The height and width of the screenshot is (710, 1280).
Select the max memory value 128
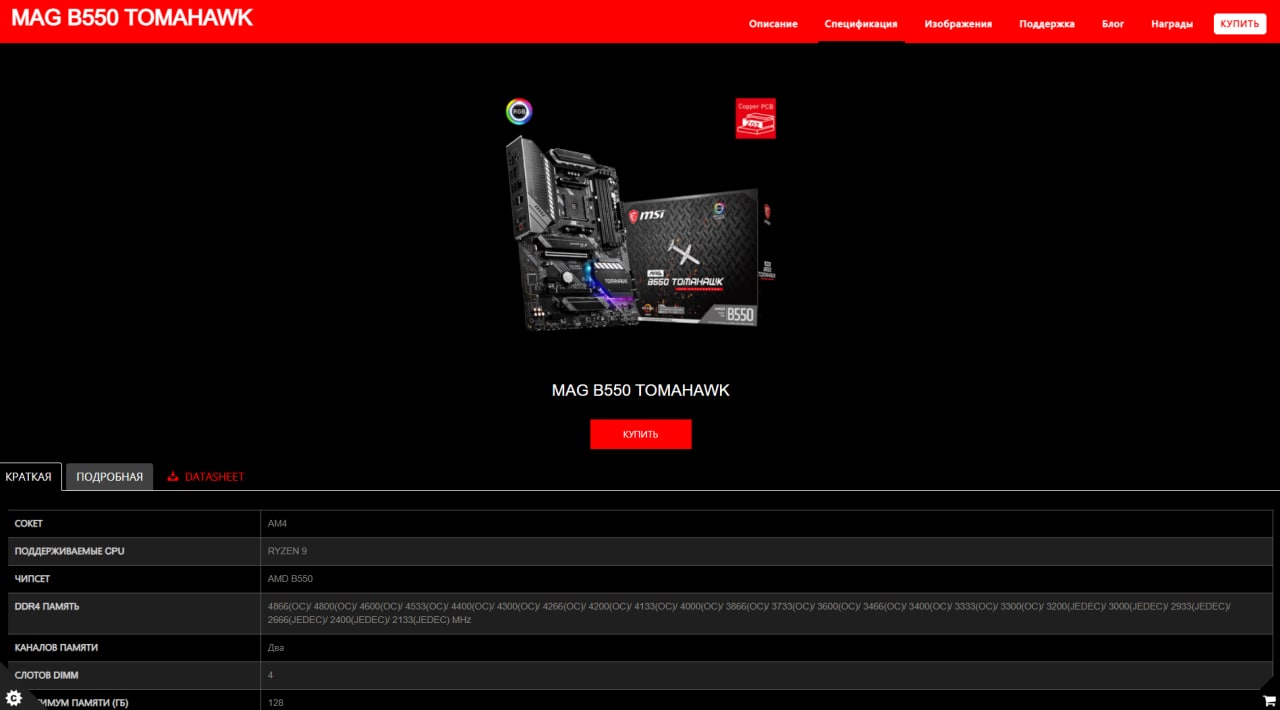click(275, 703)
